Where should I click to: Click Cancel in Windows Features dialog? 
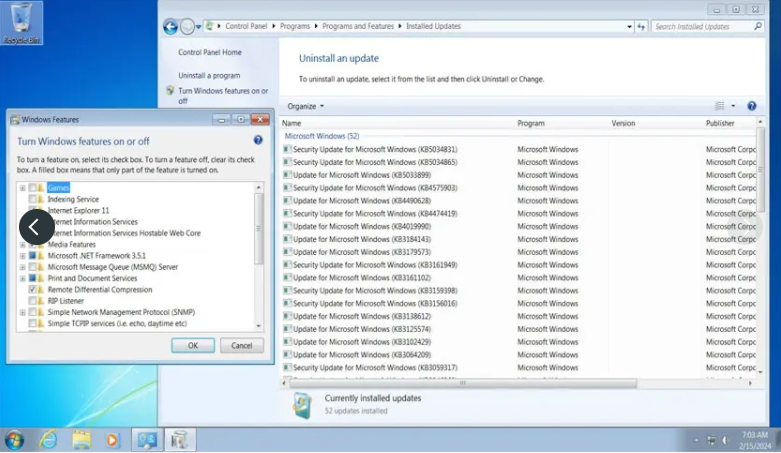242,345
